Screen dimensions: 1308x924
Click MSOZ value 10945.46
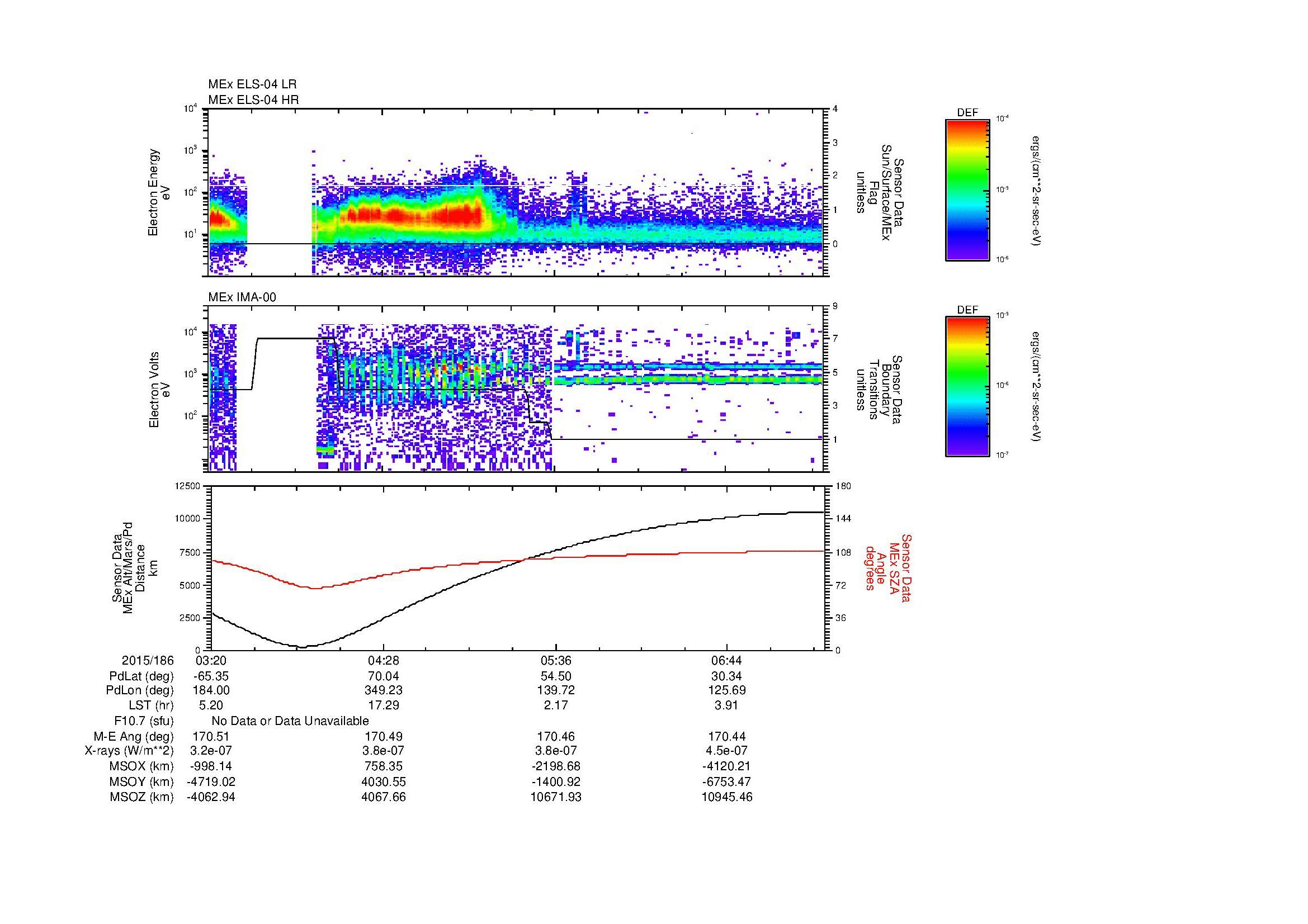[727, 797]
